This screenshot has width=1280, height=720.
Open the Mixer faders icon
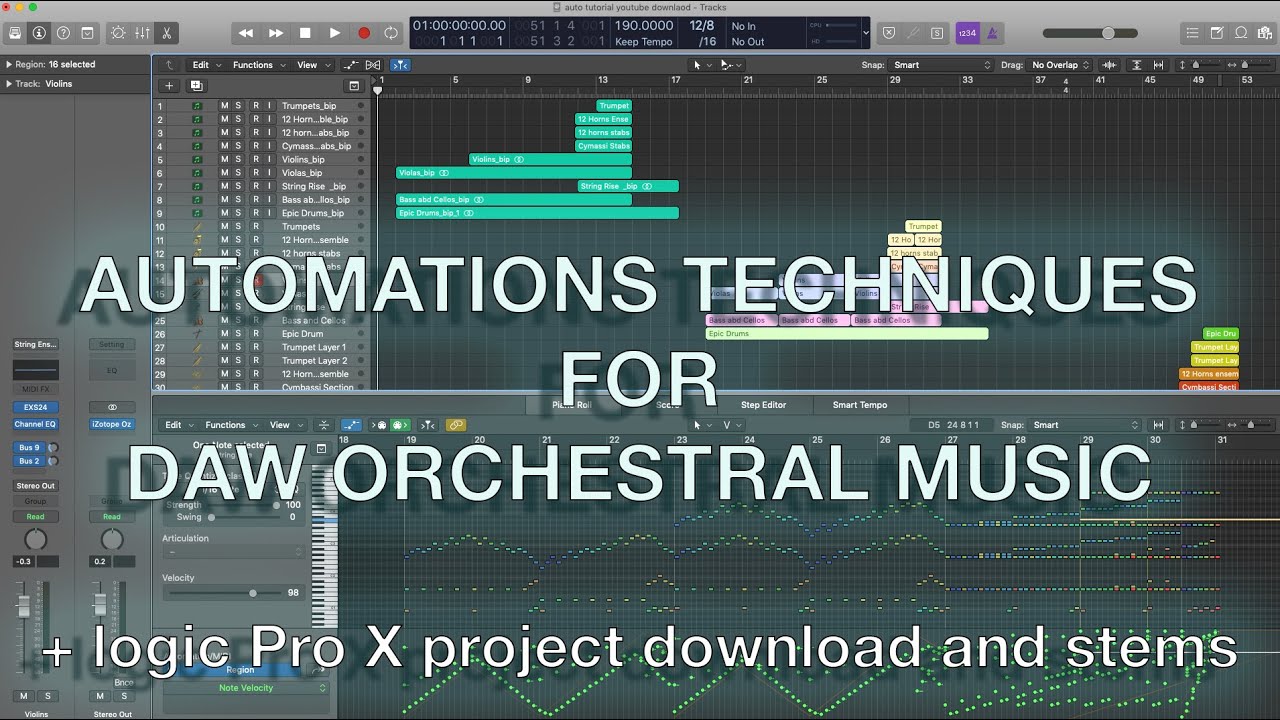click(x=142, y=33)
